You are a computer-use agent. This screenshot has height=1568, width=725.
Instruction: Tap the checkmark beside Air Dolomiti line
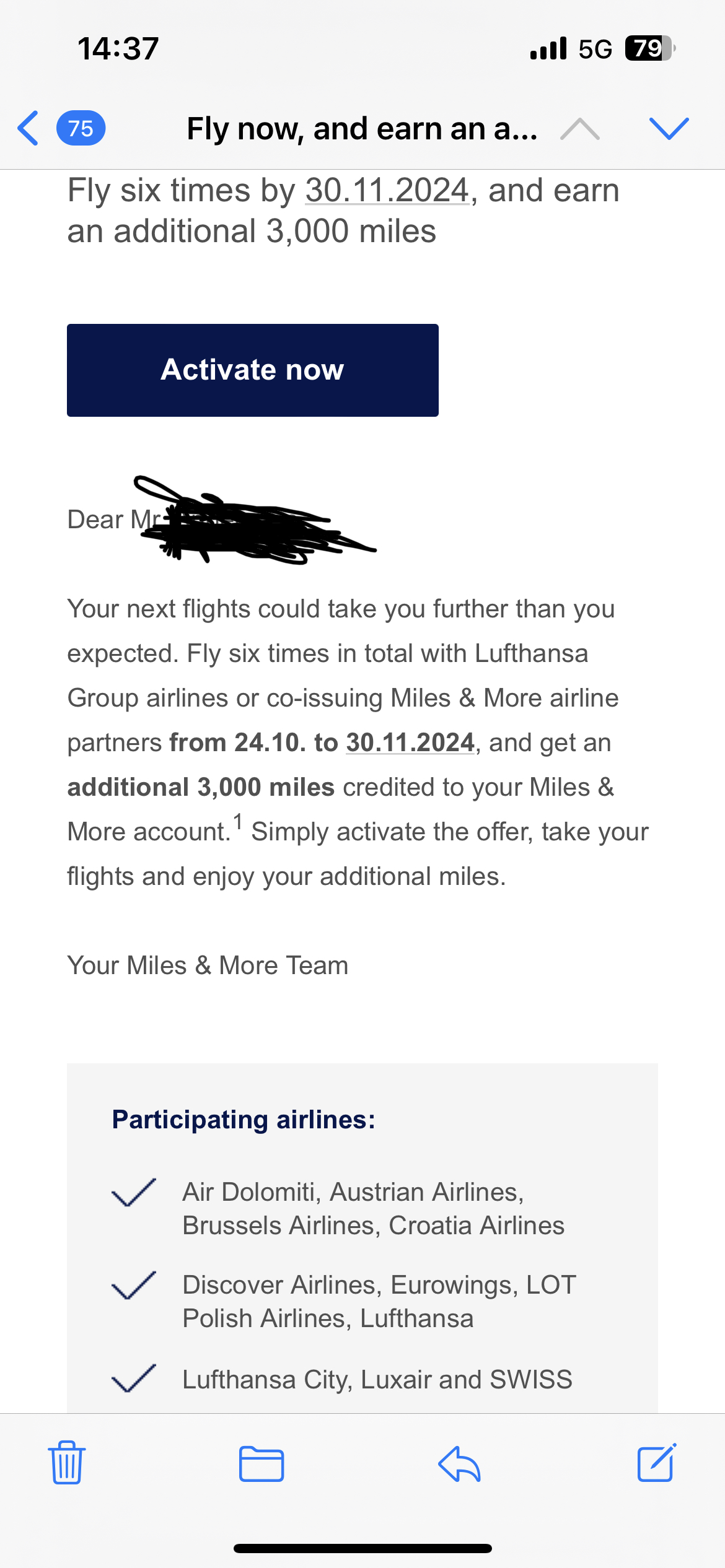(x=134, y=1192)
